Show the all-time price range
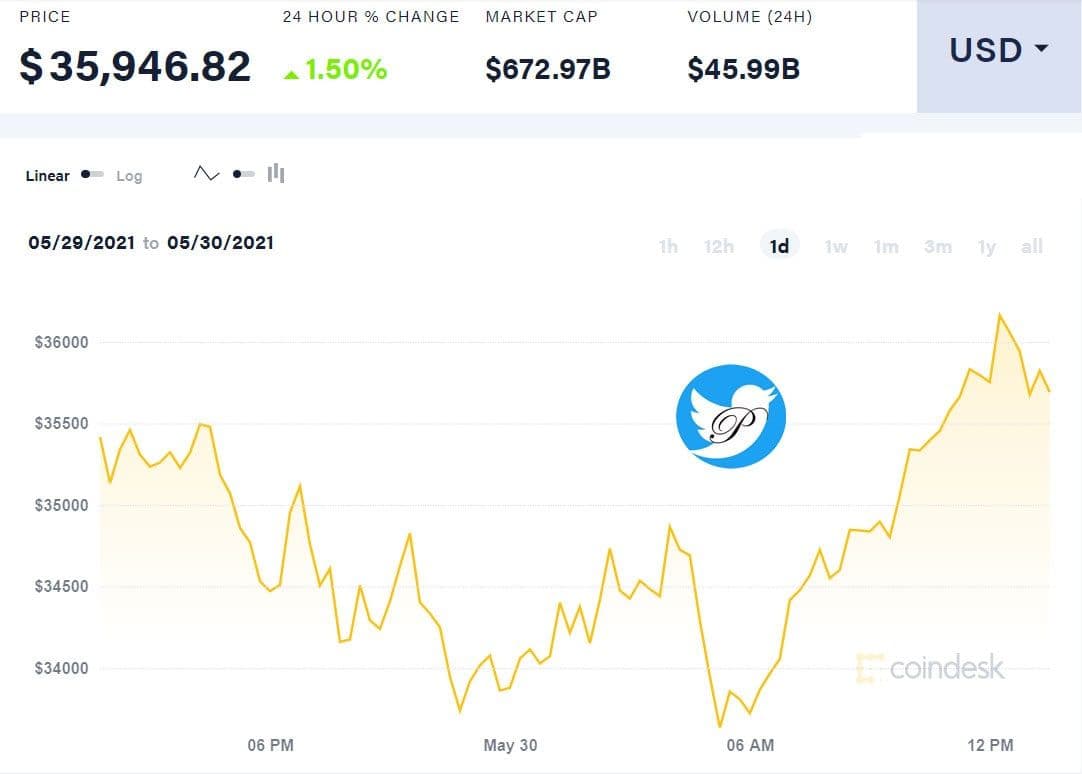Screen dimensions: 1082x774 (1032, 246)
